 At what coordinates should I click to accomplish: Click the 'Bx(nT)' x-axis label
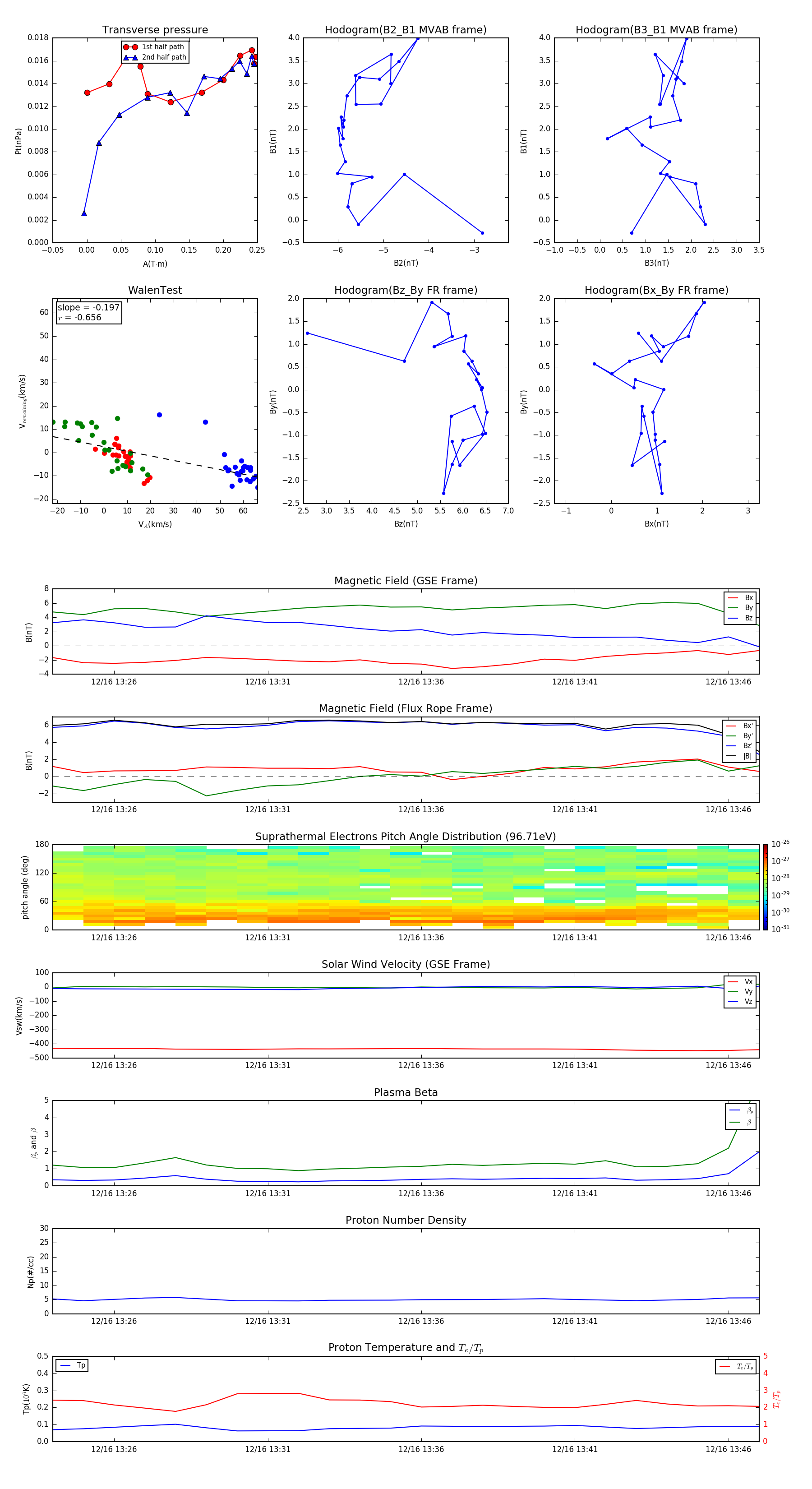pyautogui.click(x=656, y=524)
